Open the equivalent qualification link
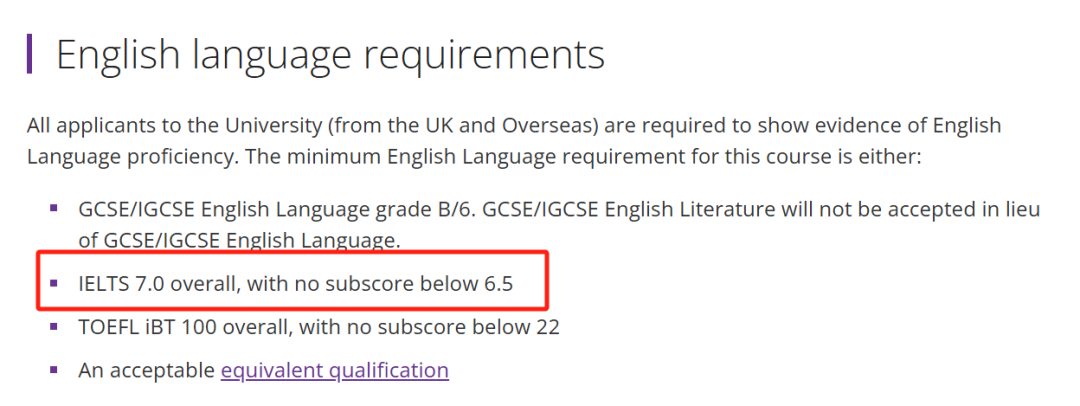This screenshot has height=406, width=1080. pyautogui.click(x=334, y=370)
